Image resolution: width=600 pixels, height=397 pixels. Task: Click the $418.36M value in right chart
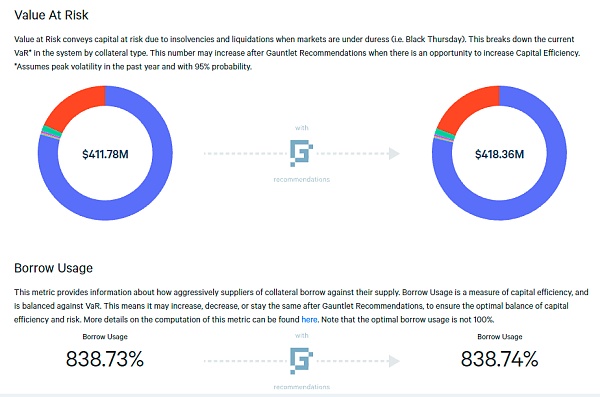point(499,154)
